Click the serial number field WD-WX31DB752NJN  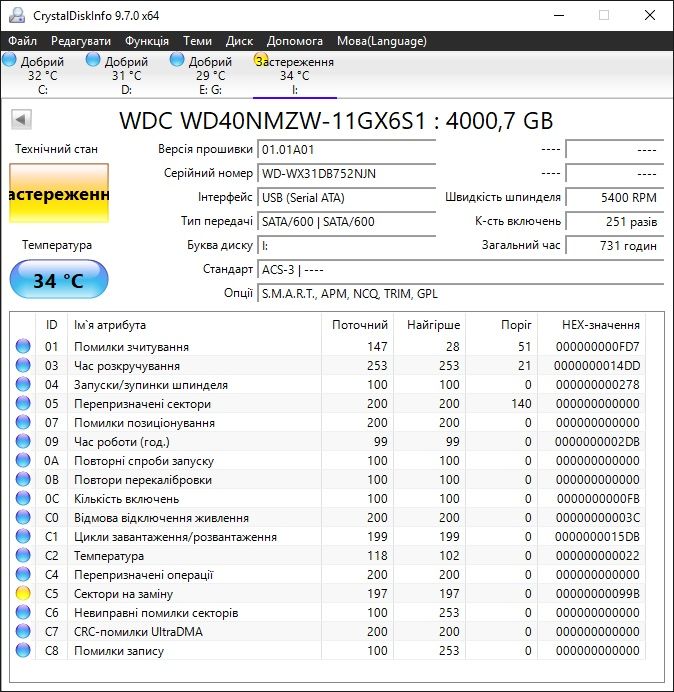click(x=346, y=173)
